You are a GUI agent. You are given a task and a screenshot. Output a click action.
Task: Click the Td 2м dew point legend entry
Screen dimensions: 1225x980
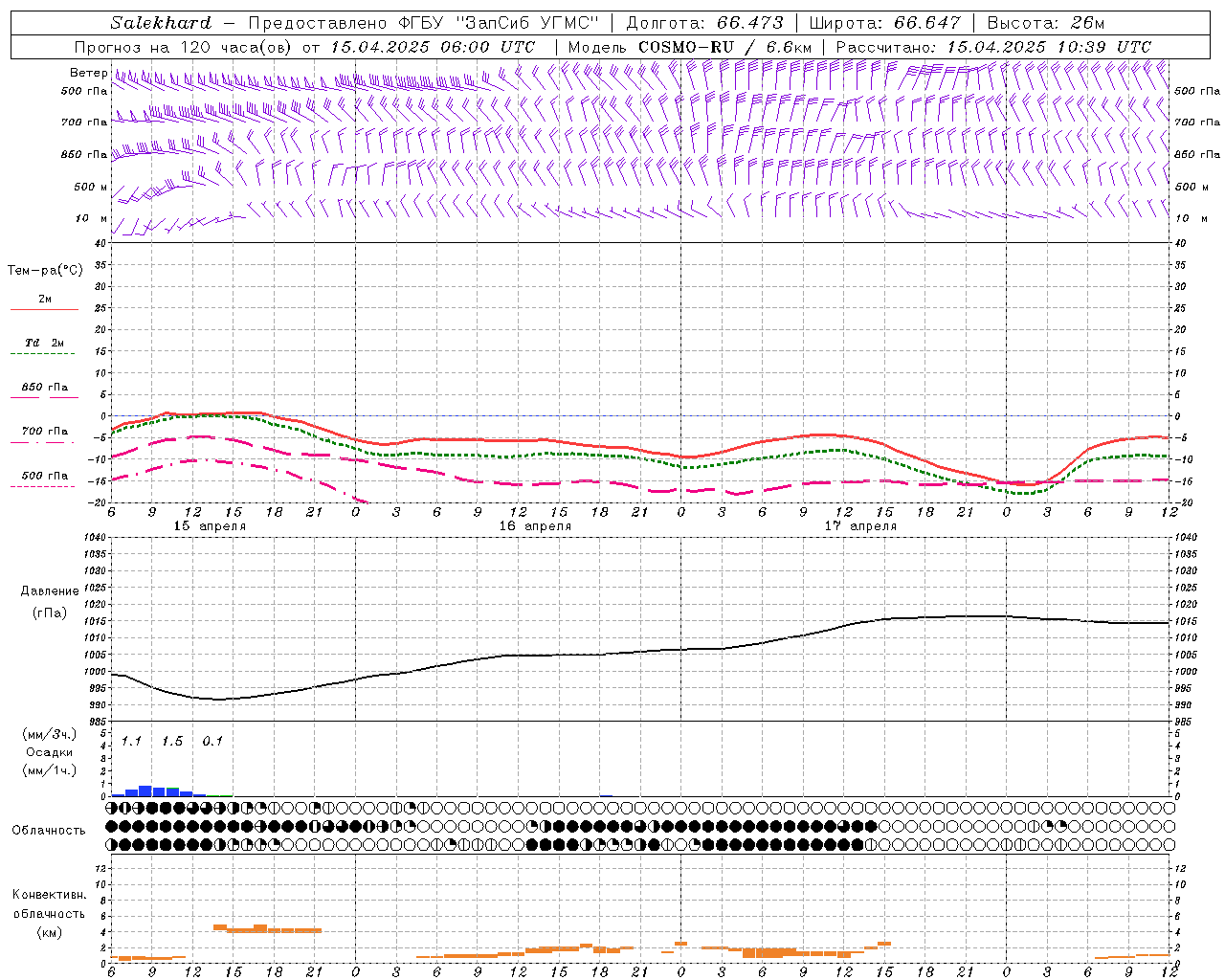tap(44, 343)
